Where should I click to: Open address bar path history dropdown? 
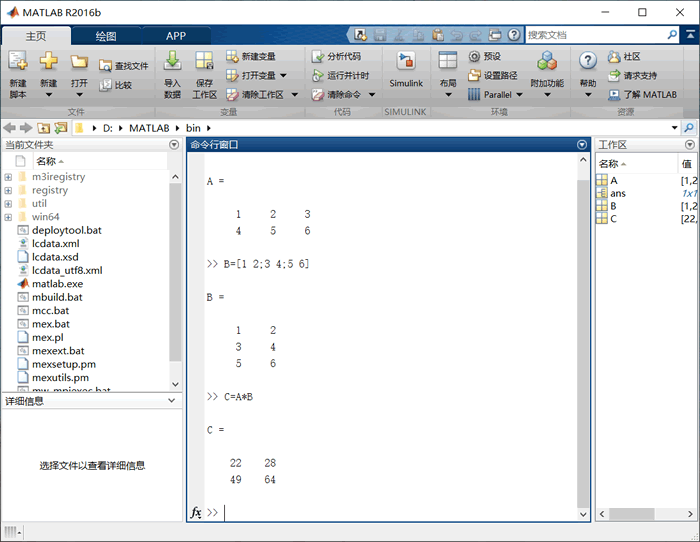[x=674, y=128]
